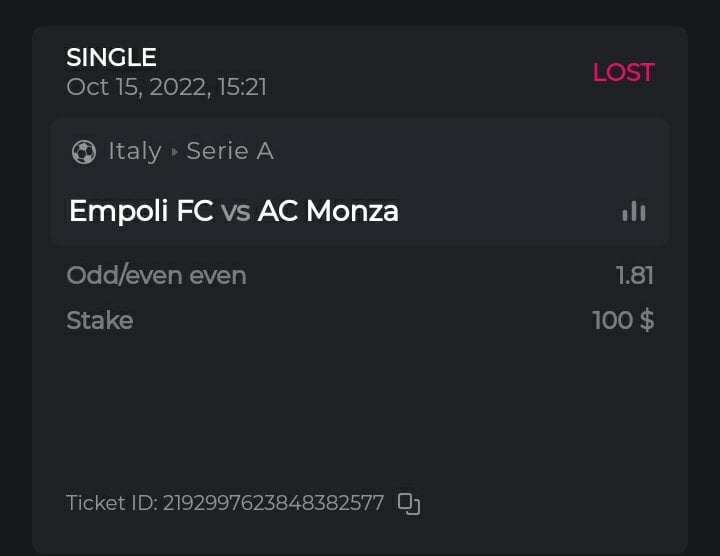Click the 'vs' text between teams
The height and width of the screenshot is (556, 720).
click(235, 212)
